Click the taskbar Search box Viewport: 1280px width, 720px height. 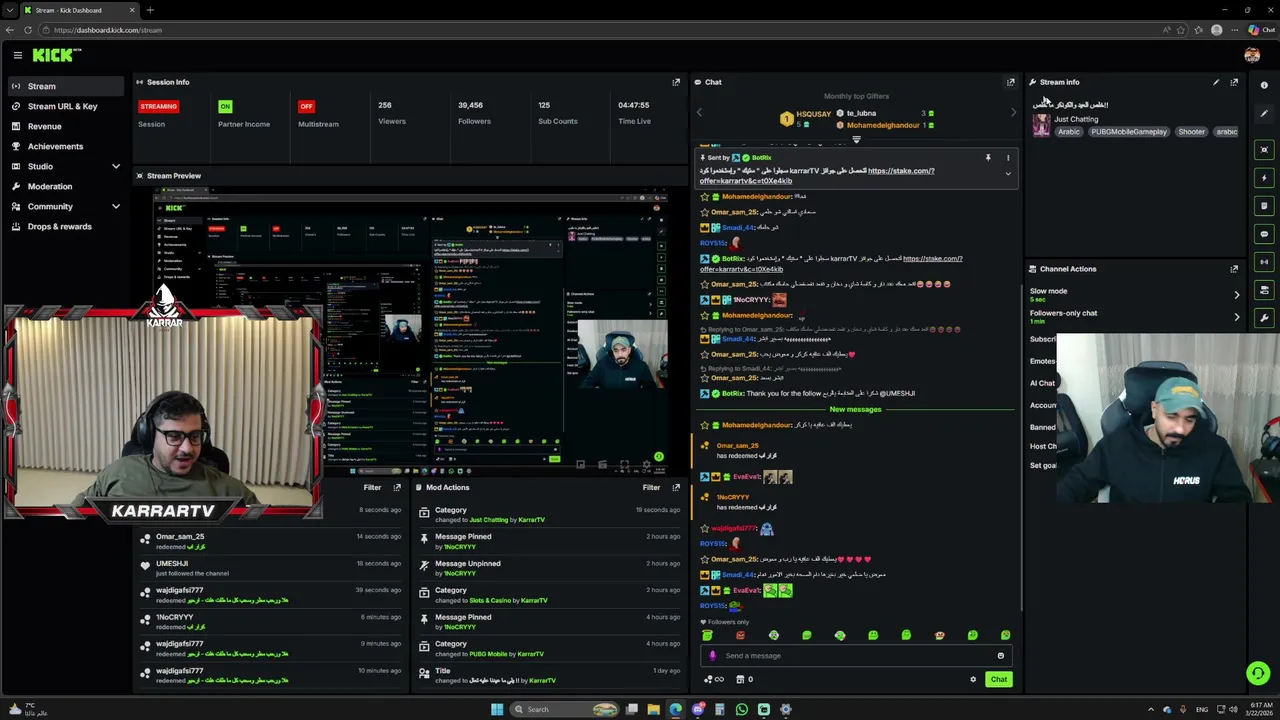[565, 710]
